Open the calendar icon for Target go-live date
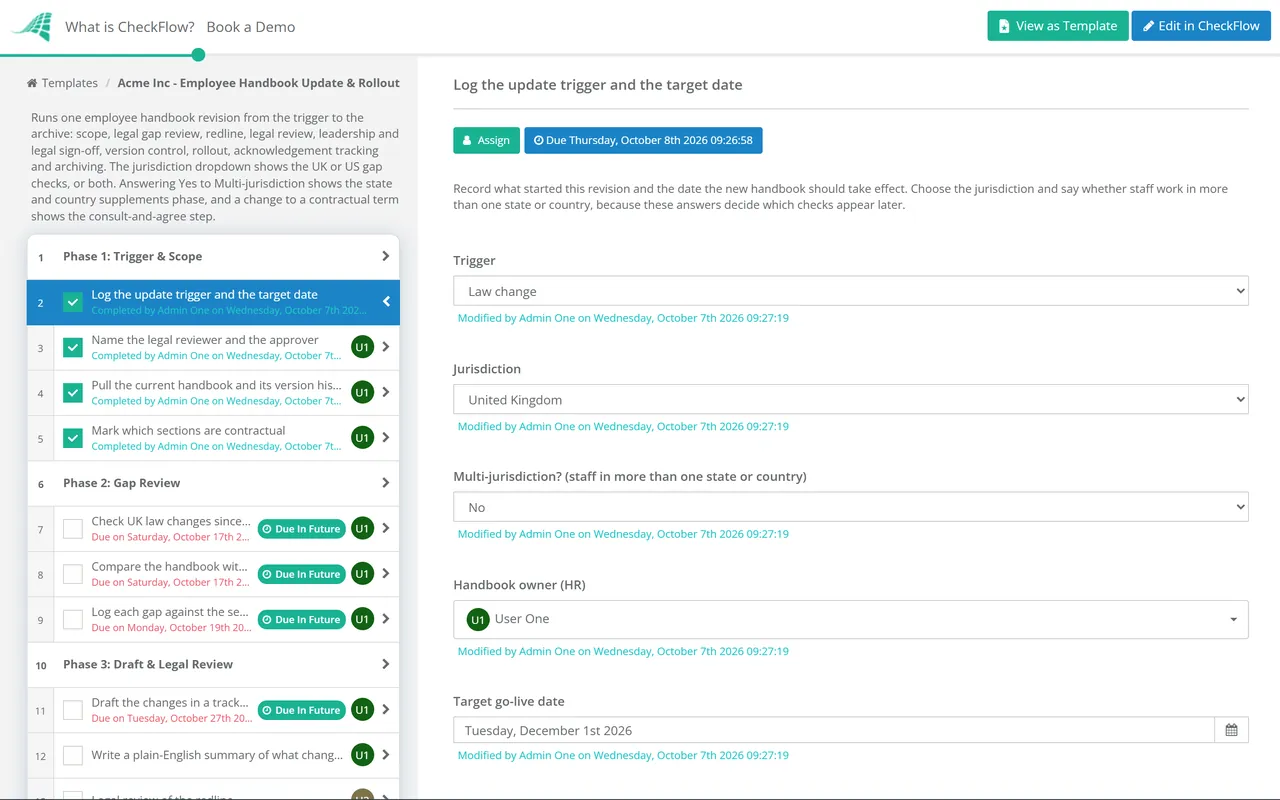Image resolution: width=1280 pixels, height=800 pixels. 1231,730
